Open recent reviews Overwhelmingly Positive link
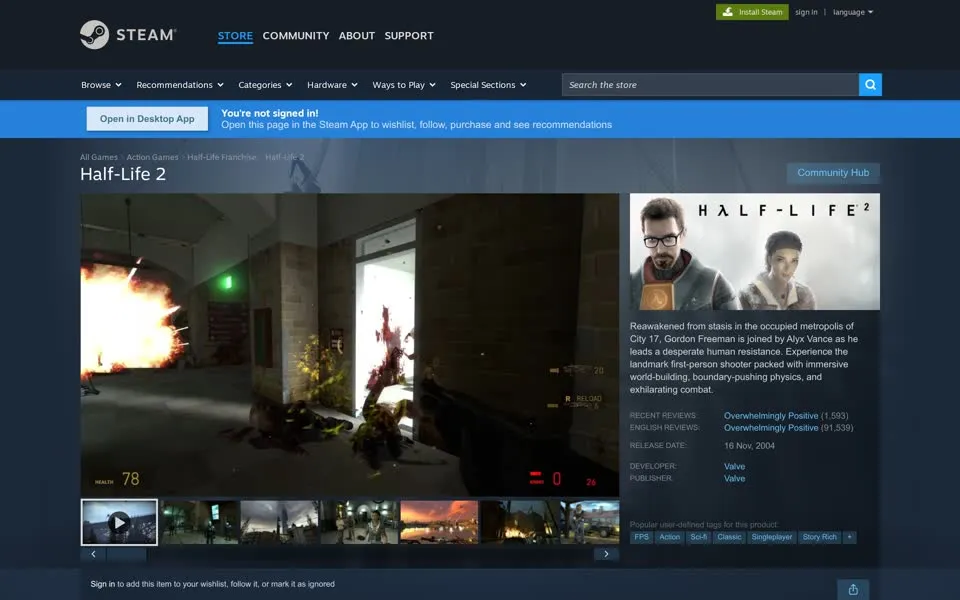This screenshot has width=960, height=600. click(771, 416)
